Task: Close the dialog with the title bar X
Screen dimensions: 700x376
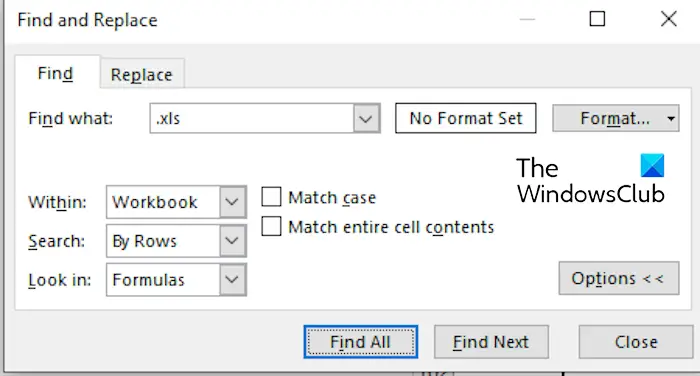Action: pos(669,19)
